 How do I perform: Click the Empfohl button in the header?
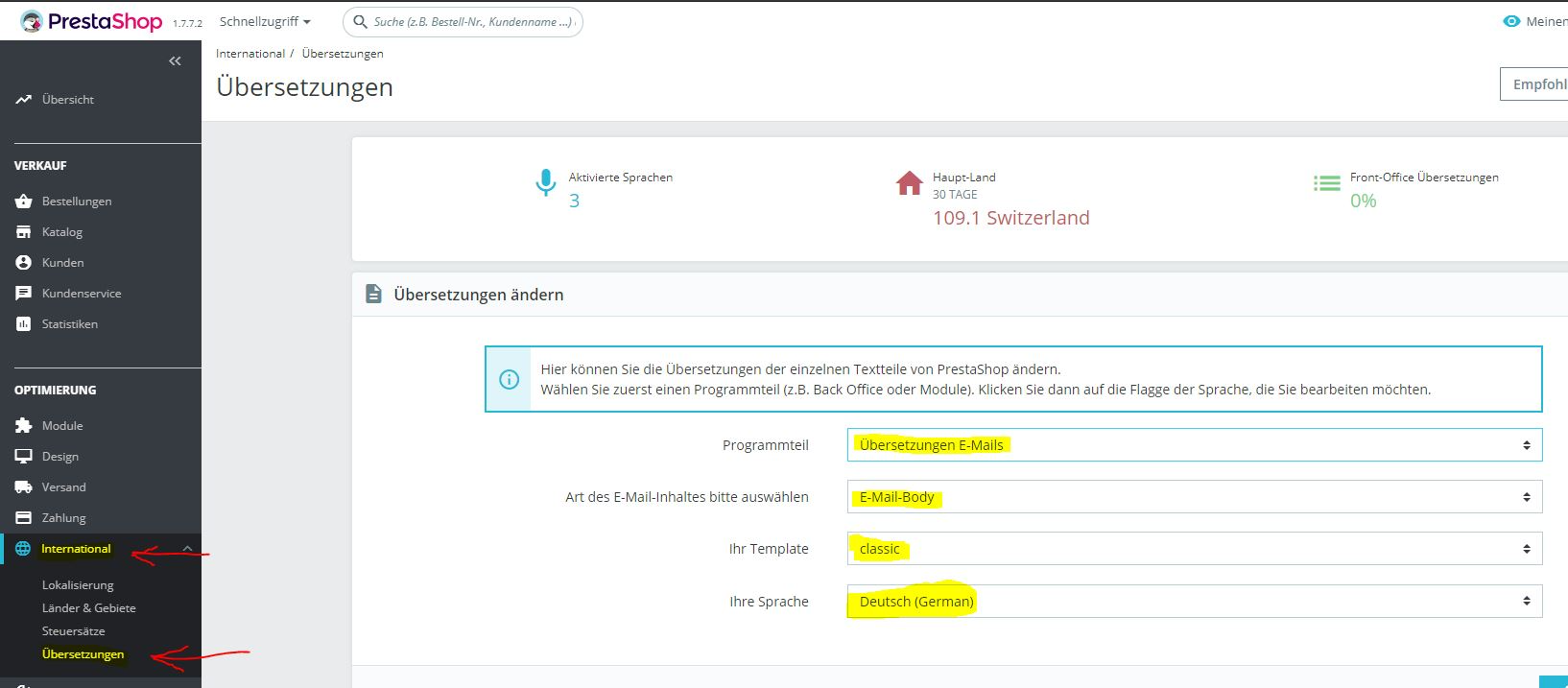click(x=1533, y=84)
